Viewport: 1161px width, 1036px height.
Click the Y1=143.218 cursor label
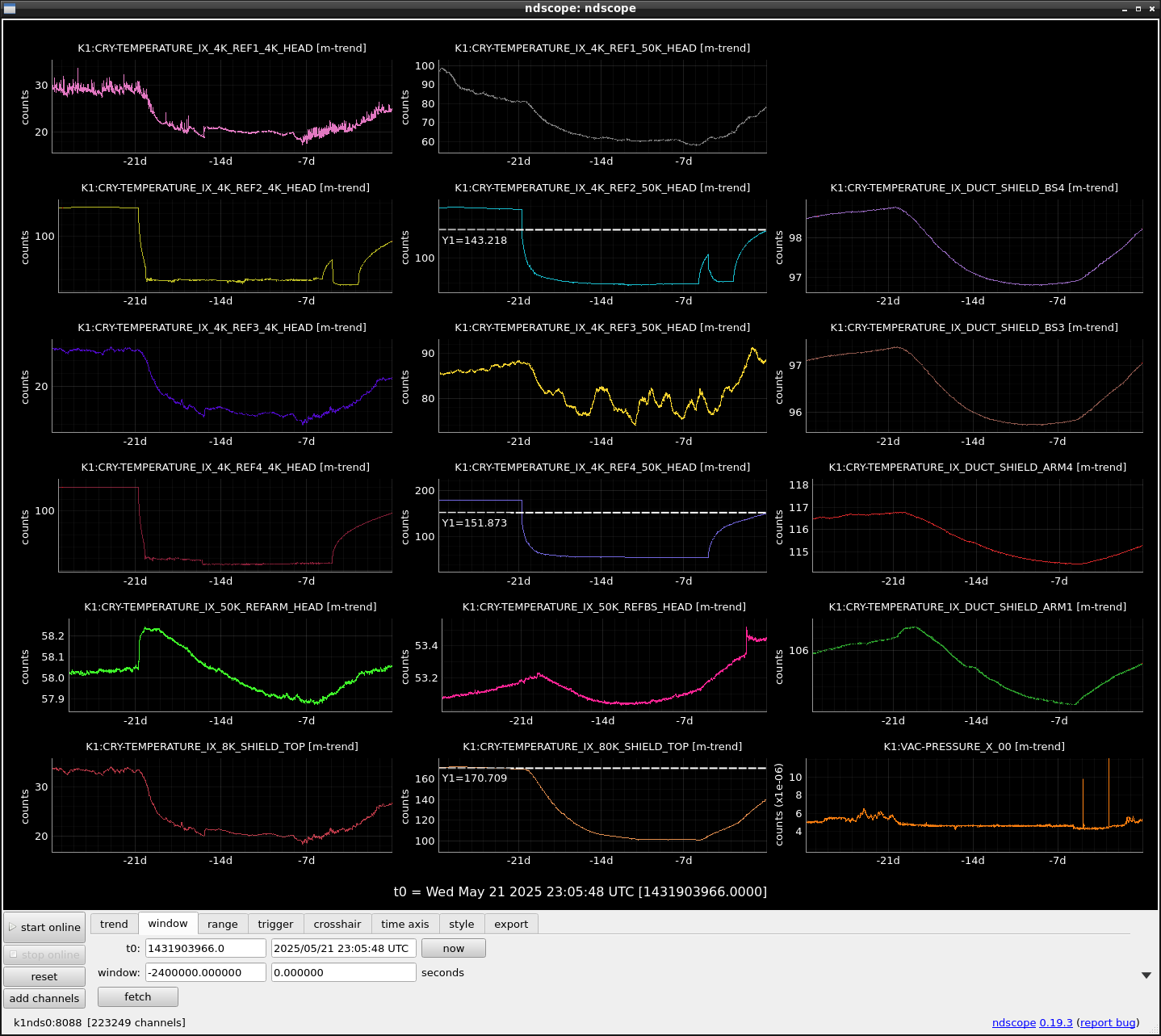click(x=475, y=240)
